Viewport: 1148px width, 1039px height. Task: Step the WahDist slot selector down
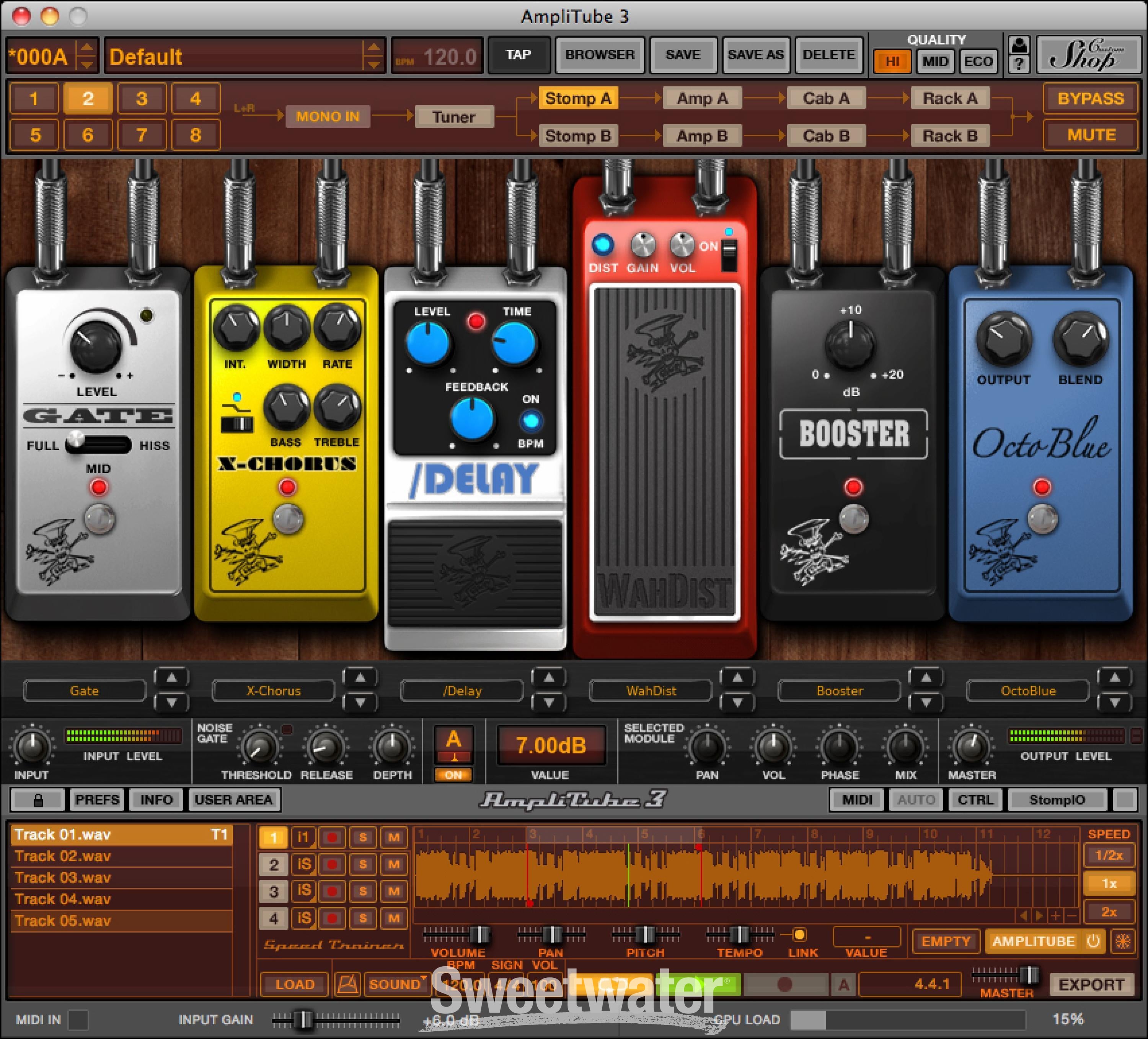[x=737, y=702]
